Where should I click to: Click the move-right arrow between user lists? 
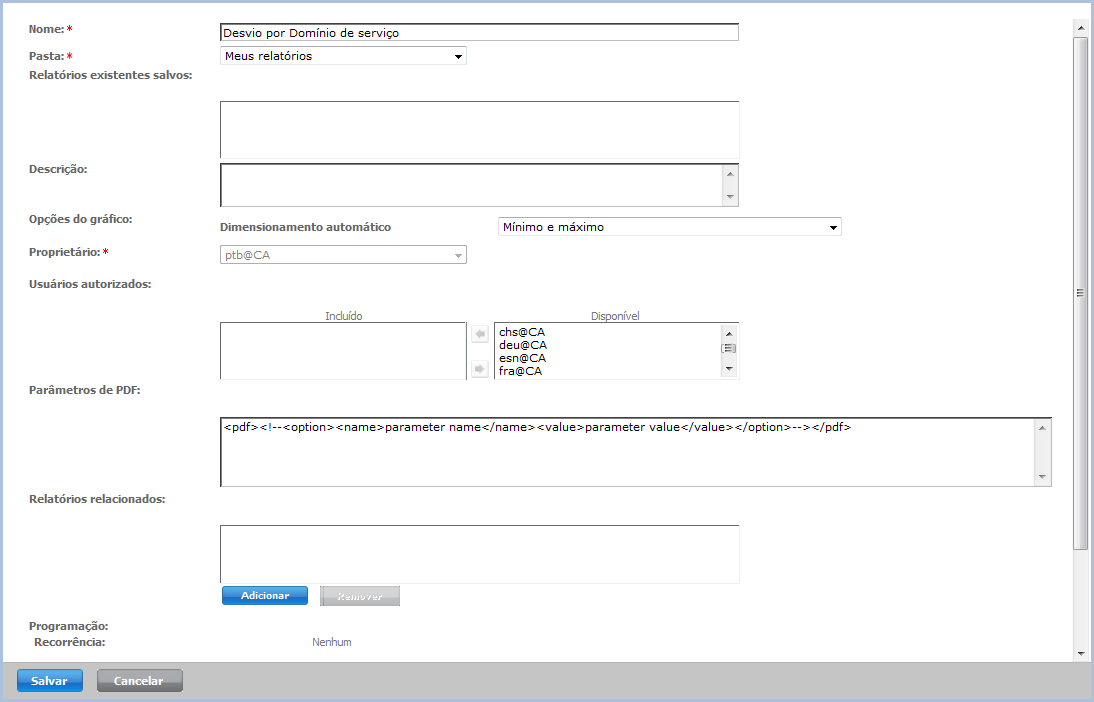pos(480,368)
